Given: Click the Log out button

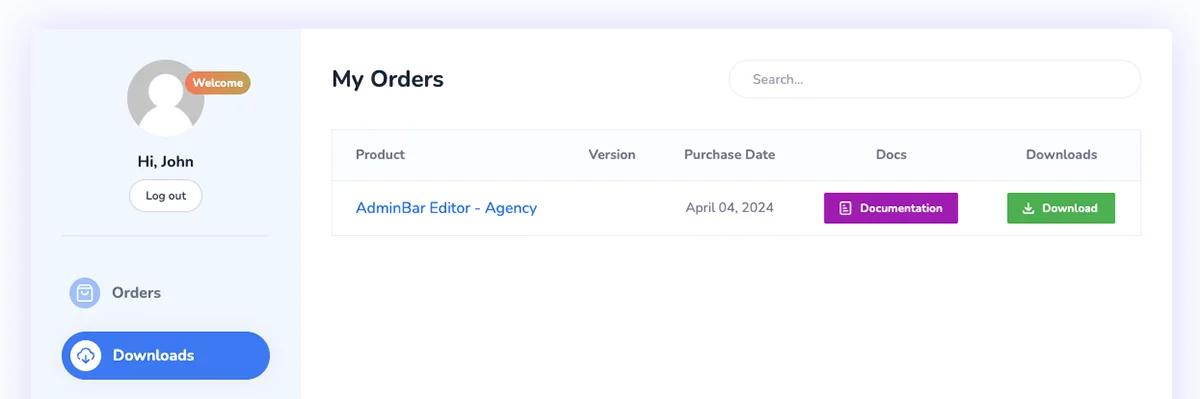Looking at the screenshot, I should 166,196.
